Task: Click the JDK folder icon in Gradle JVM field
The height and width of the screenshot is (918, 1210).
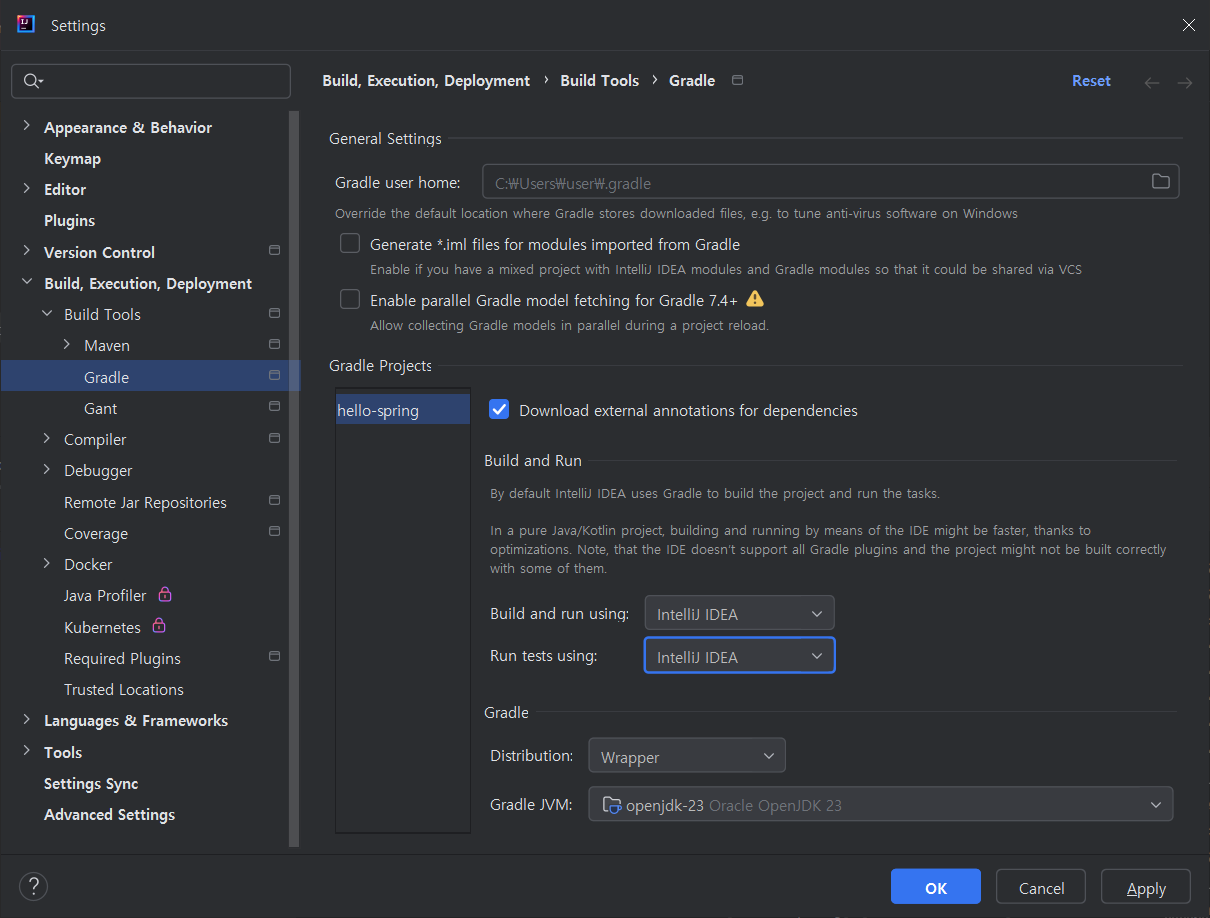Action: [x=612, y=804]
